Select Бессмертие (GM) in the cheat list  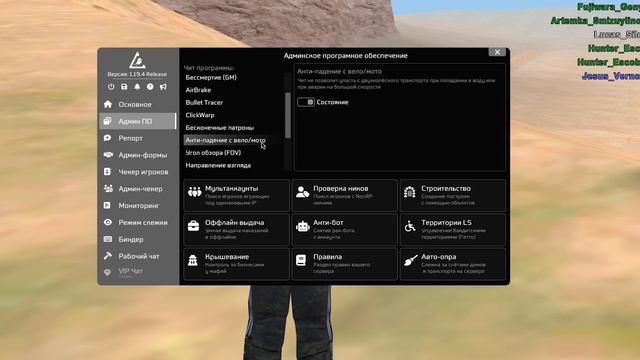[x=211, y=77]
